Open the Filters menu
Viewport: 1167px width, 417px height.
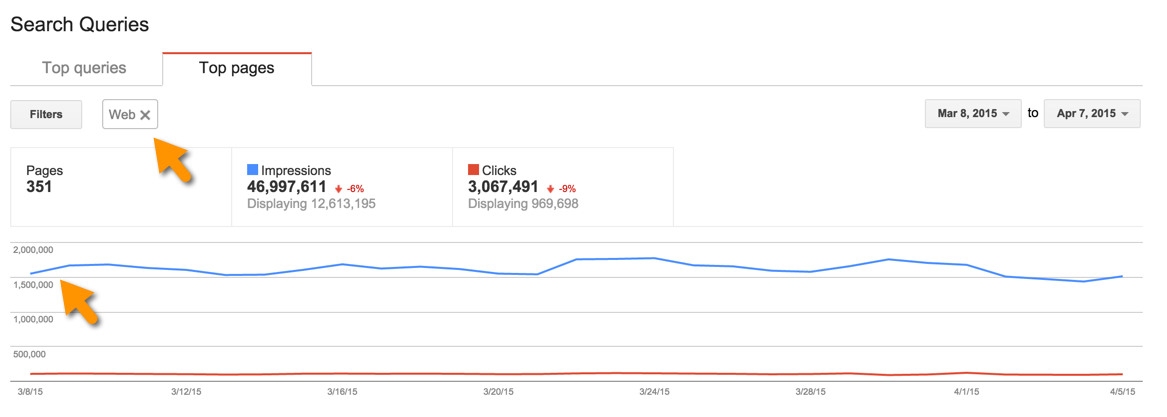point(46,115)
